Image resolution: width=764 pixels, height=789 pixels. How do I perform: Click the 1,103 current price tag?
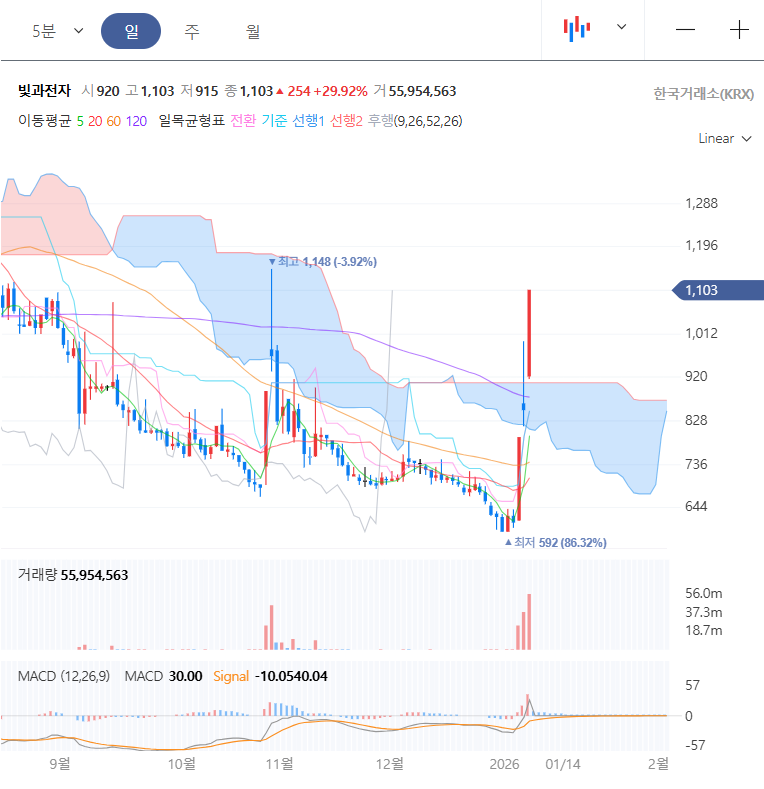(718, 290)
